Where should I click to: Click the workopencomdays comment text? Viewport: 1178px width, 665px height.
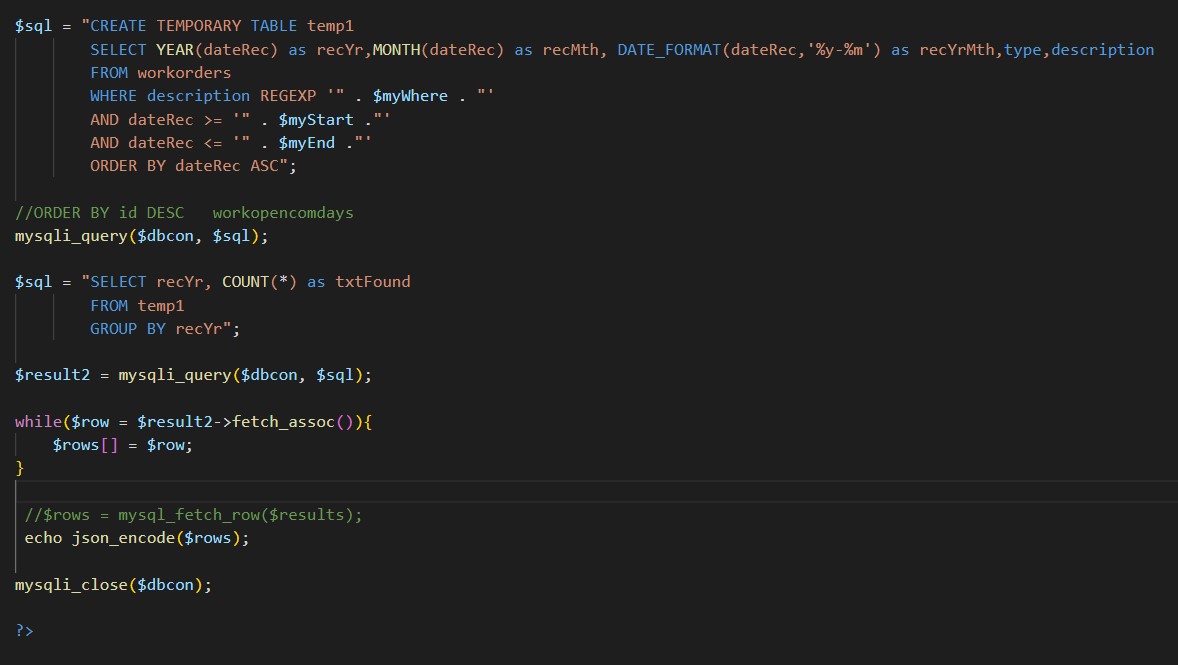click(283, 213)
